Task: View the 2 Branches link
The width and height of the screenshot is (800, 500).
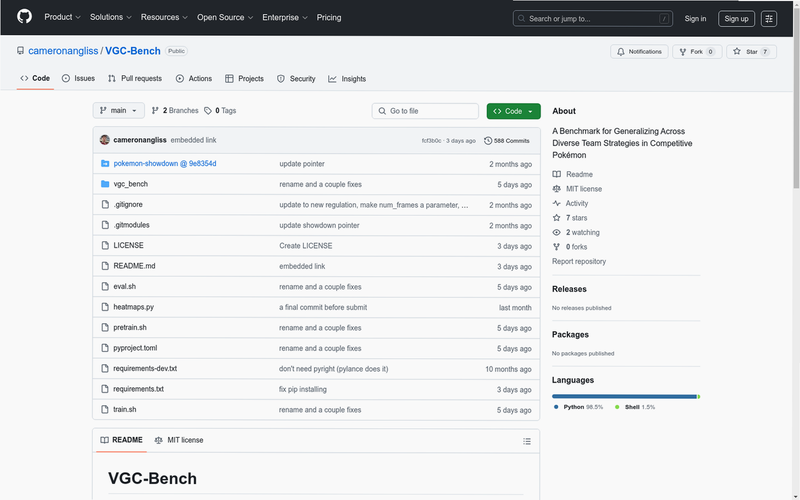Action: point(175,111)
